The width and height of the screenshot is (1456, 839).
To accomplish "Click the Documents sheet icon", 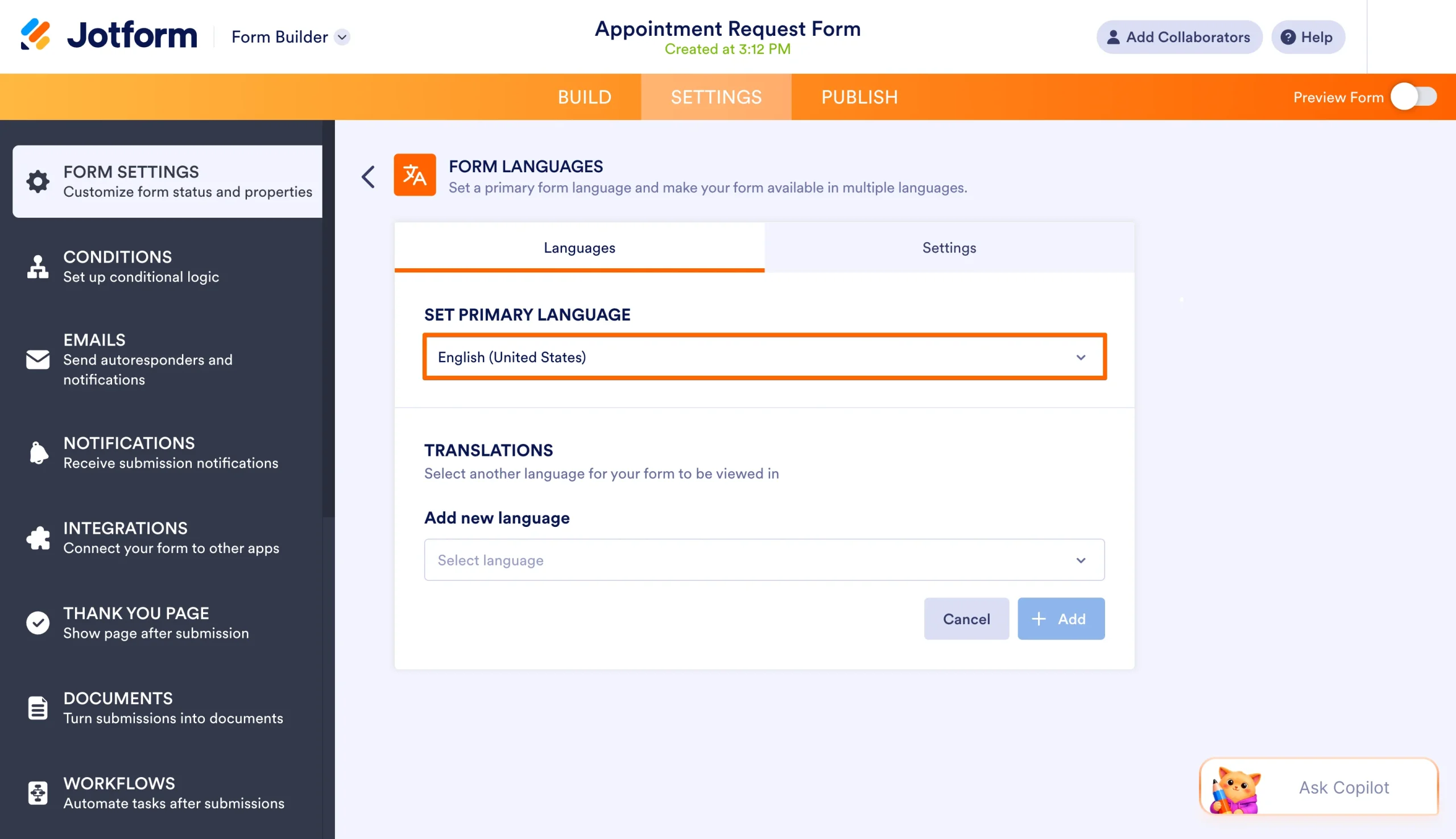I will pyautogui.click(x=38, y=708).
